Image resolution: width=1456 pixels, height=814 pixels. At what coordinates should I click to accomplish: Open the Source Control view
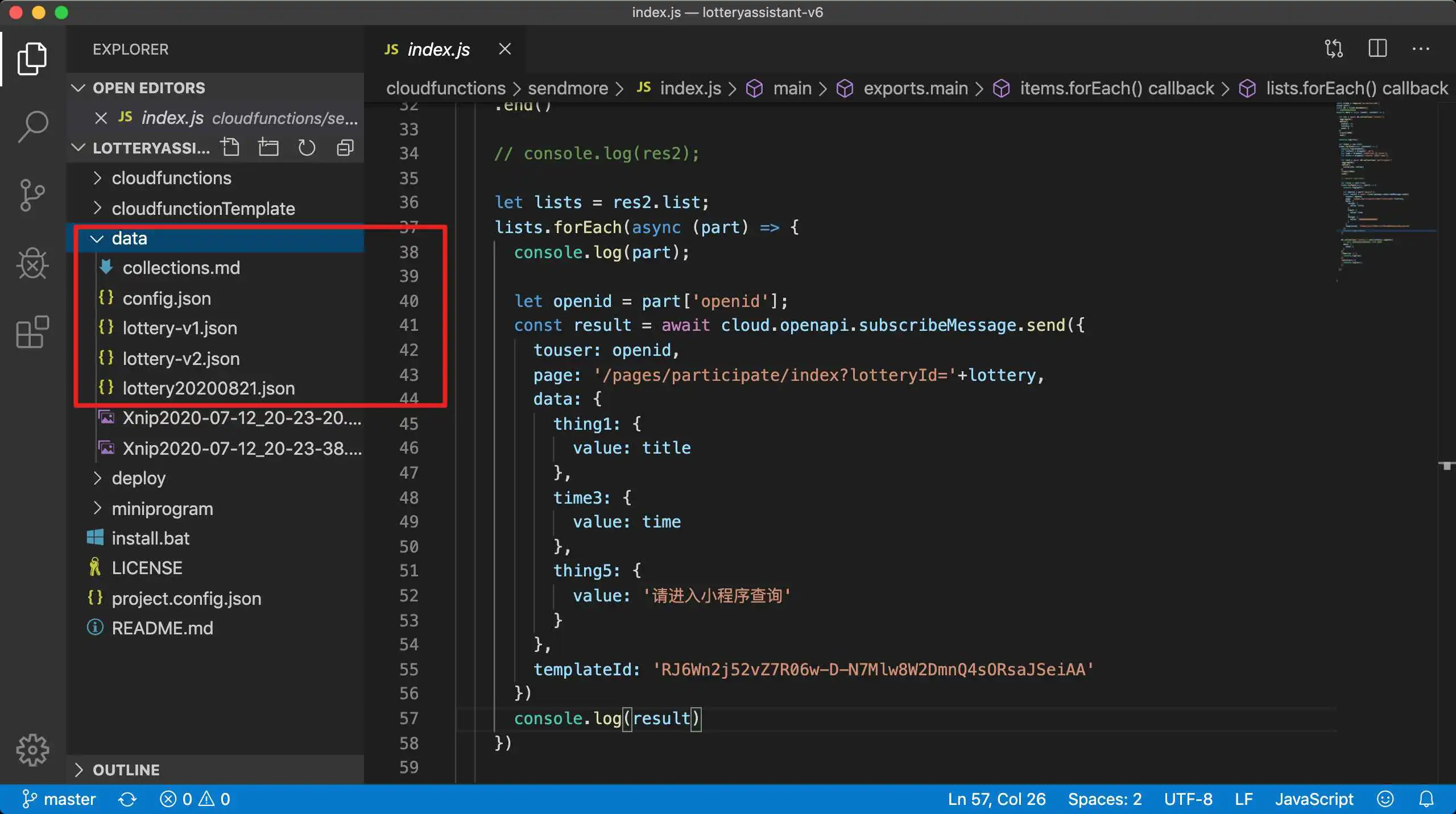pos(32,195)
